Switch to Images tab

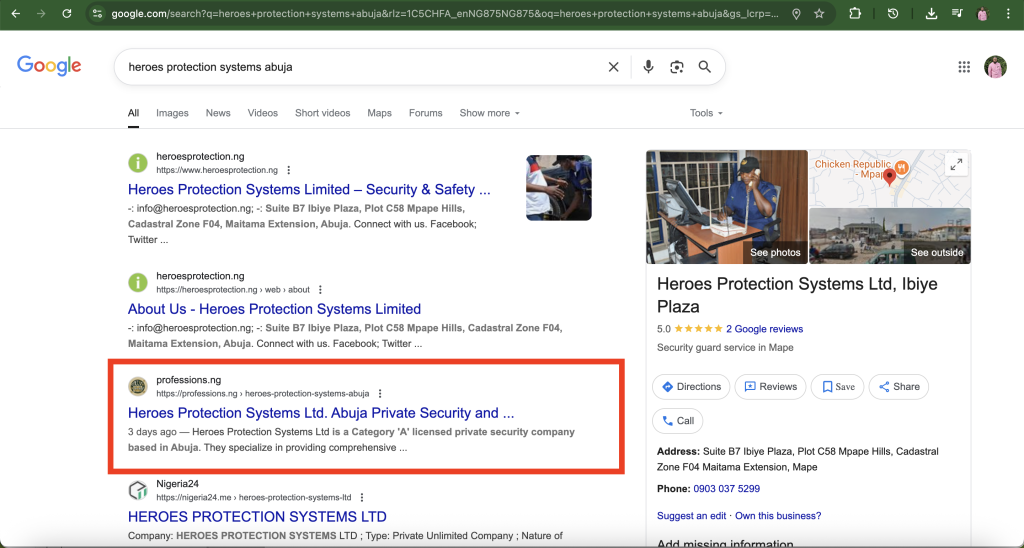point(172,113)
